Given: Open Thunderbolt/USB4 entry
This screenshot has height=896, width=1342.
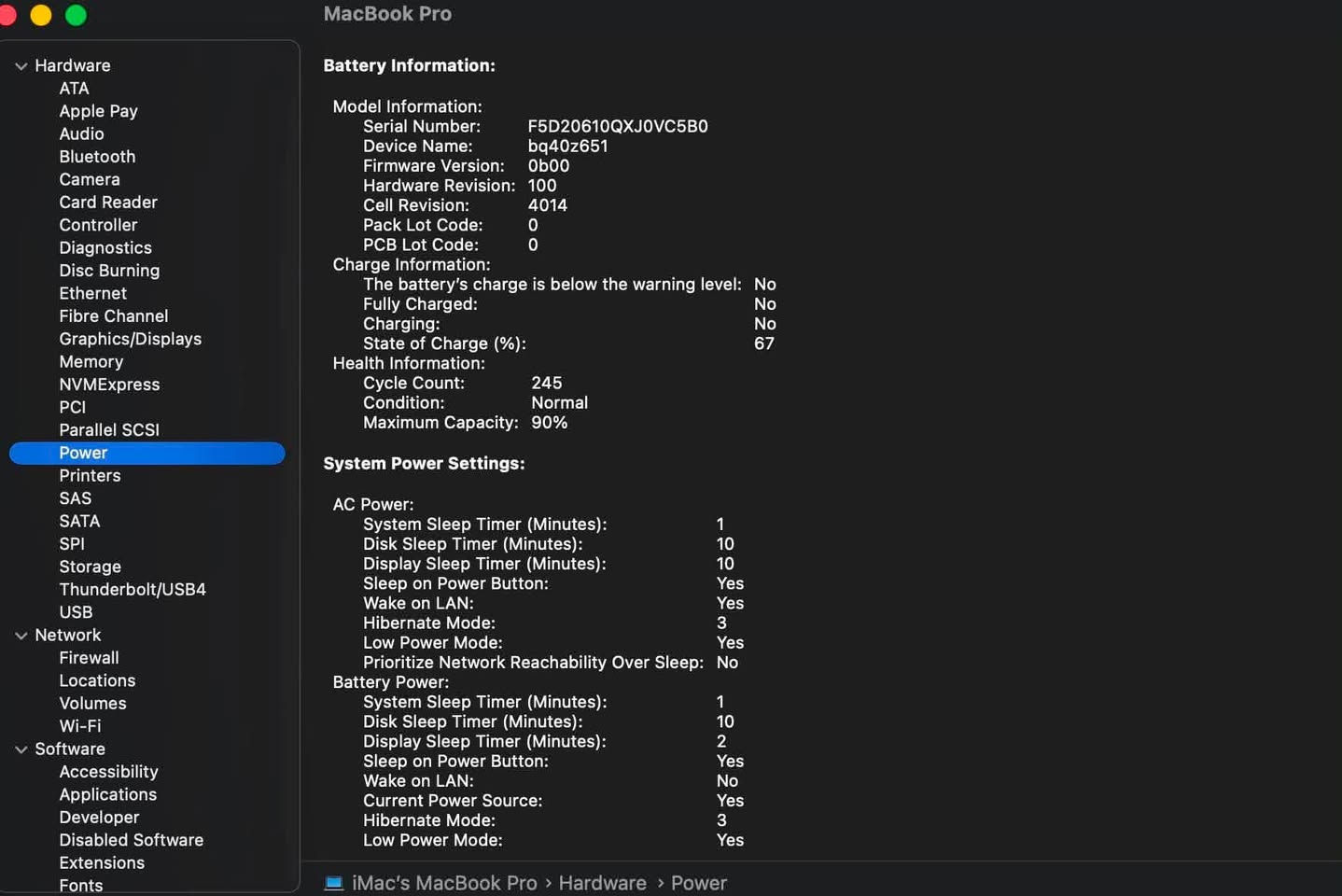Looking at the screenshot, I should [x=133, y=590].
